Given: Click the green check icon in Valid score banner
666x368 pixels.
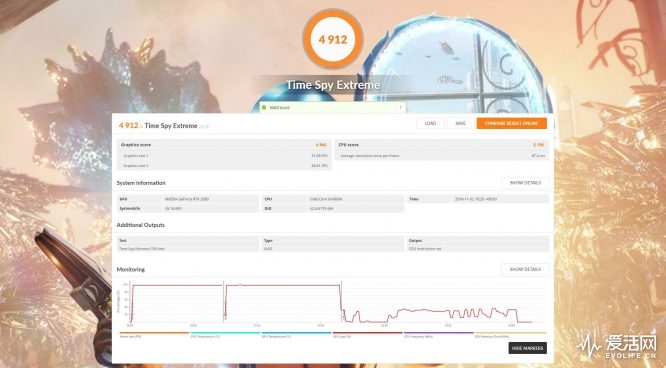Looking at the screenshot, I should pyautogui.click(x=264, y=108).
